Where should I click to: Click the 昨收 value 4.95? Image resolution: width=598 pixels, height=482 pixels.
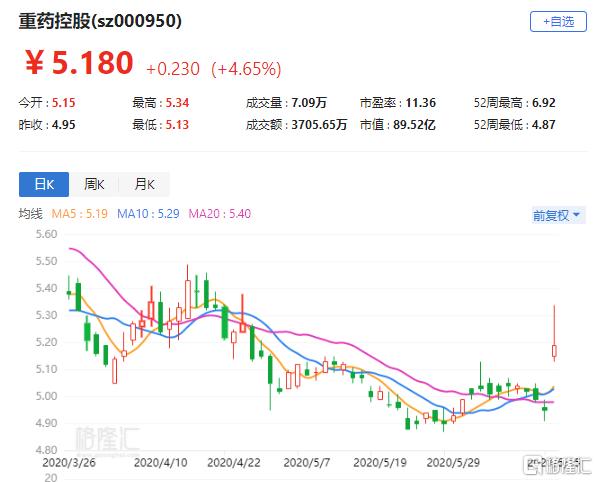63,125
